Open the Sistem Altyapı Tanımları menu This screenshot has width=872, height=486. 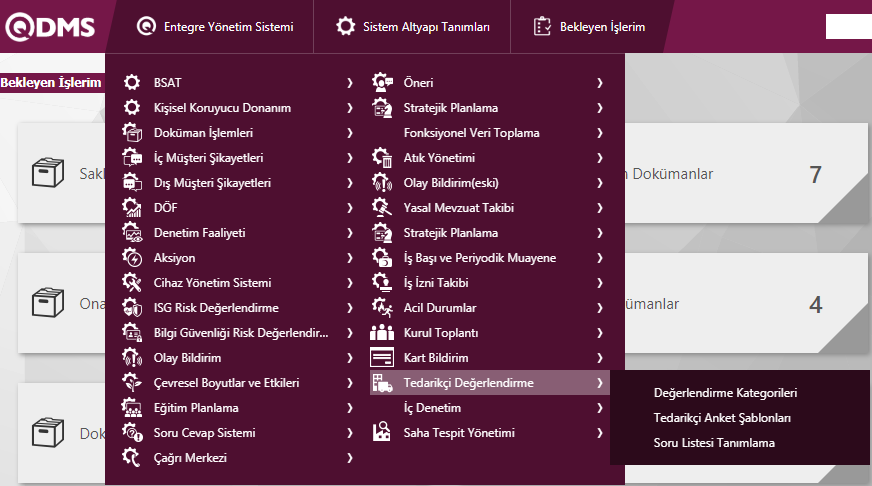[413, 27]
